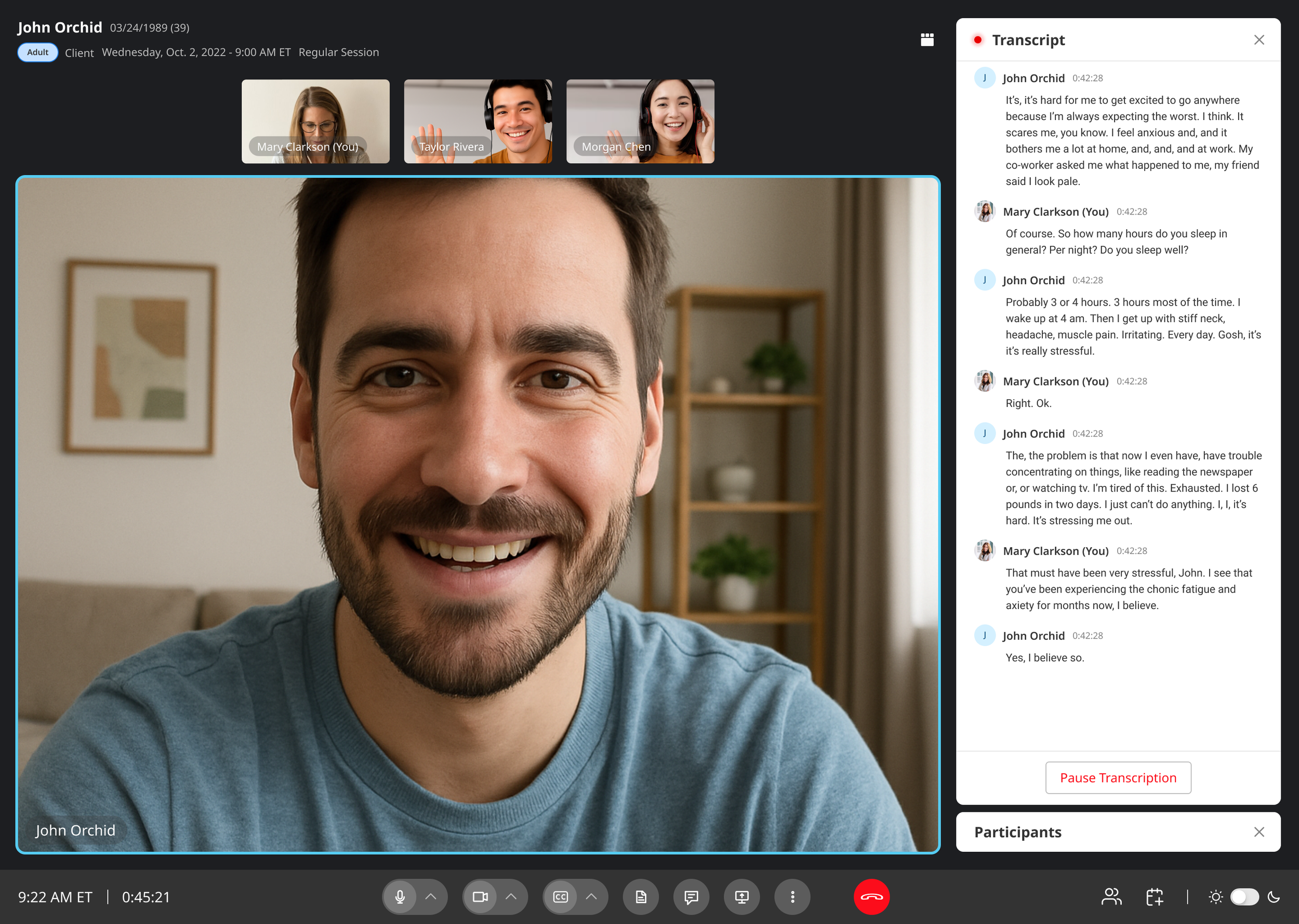Open session notes document icon
The height and width of the screenshot is (924, 1299).
click(x=641, y=896)
